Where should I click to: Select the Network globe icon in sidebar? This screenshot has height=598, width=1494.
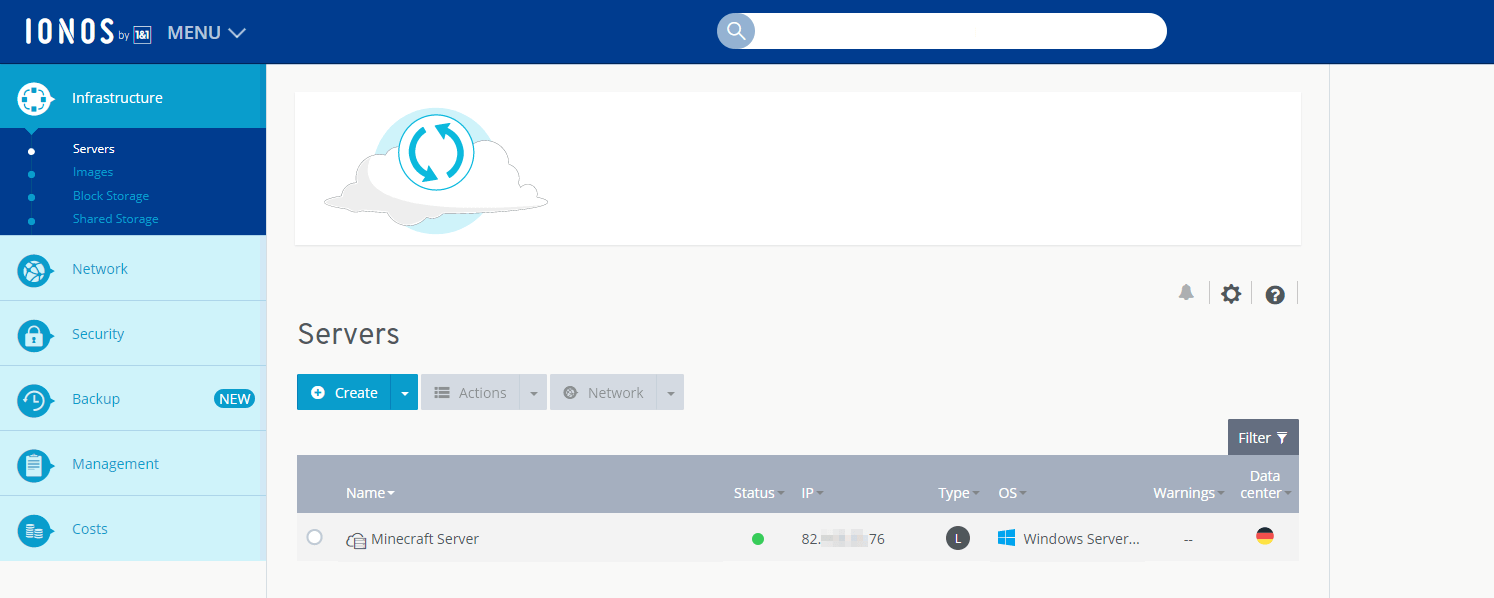pyautogui.click(x=34, y=268)
